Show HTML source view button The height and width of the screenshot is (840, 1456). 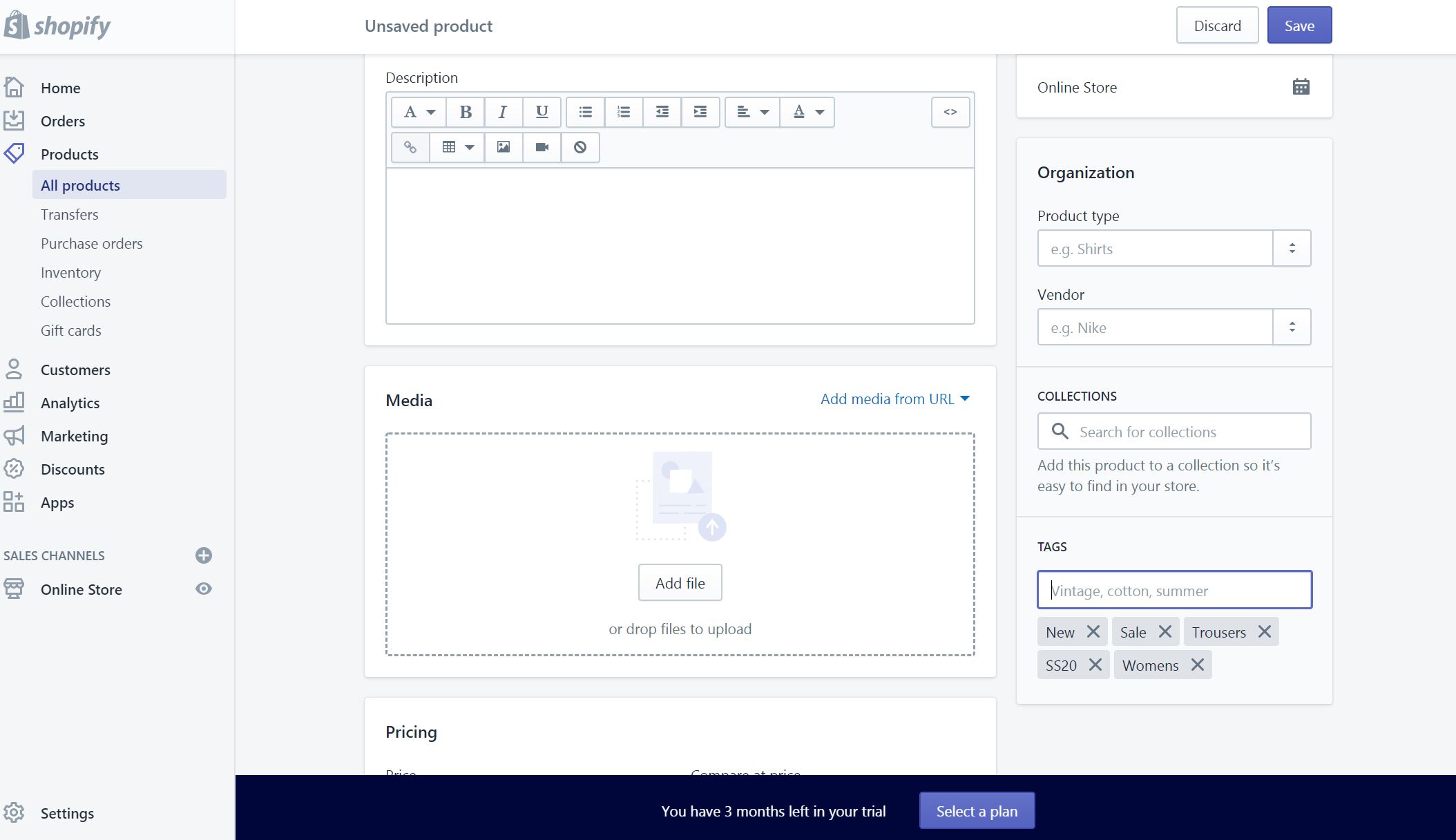(950, 112)
